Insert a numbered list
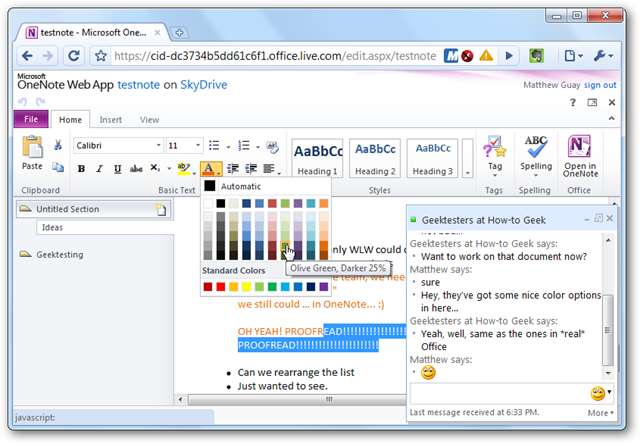Viewport: 640px width, 444px height. pyautogui.click(x=244, y=145)
